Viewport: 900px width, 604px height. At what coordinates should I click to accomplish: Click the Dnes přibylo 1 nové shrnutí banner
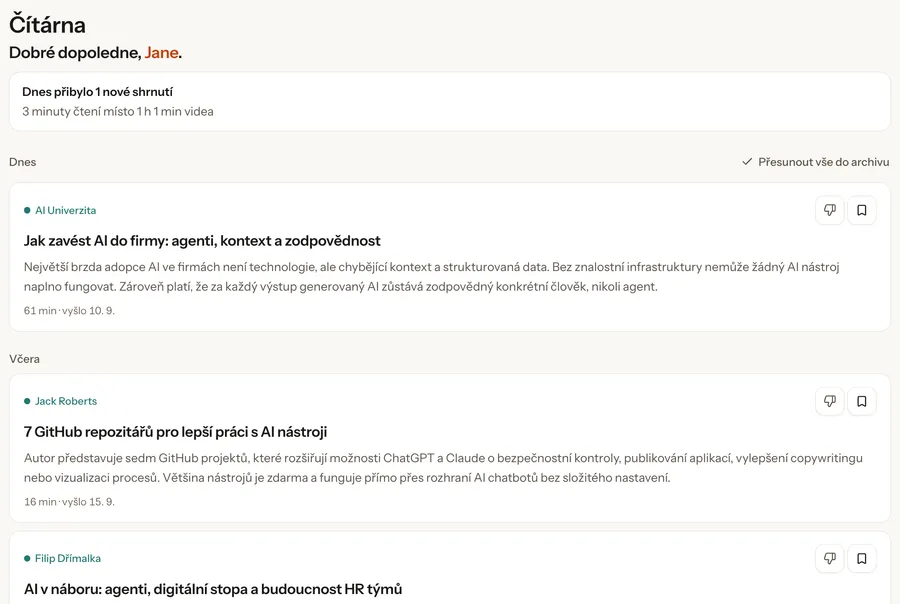[x=450, y=102]
